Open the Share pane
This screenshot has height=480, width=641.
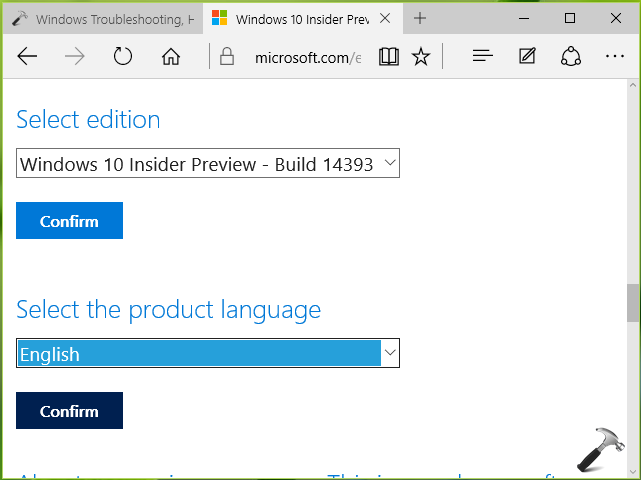(x=571, y=56)
